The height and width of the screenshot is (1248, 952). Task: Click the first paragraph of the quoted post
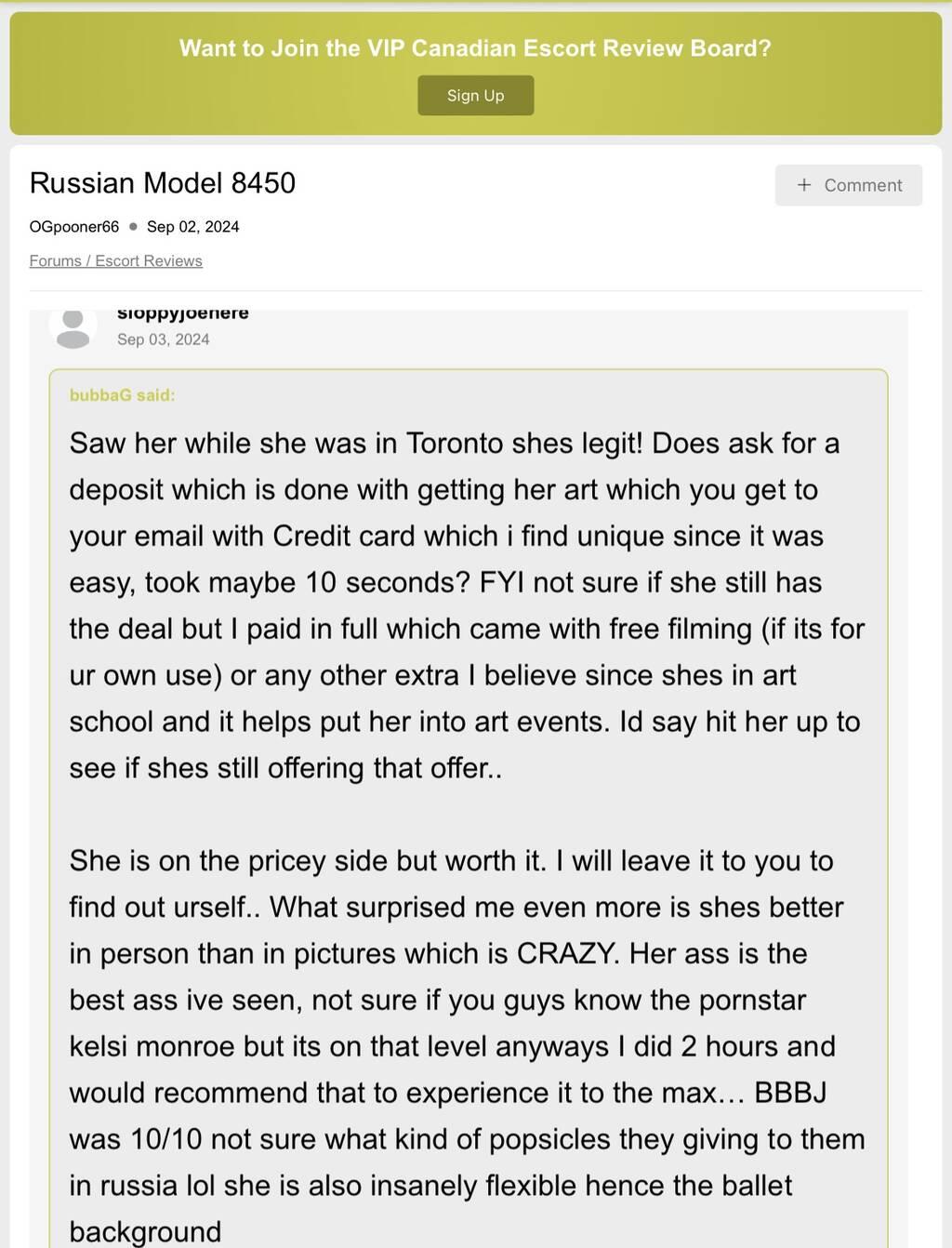(x=467, y=605)
